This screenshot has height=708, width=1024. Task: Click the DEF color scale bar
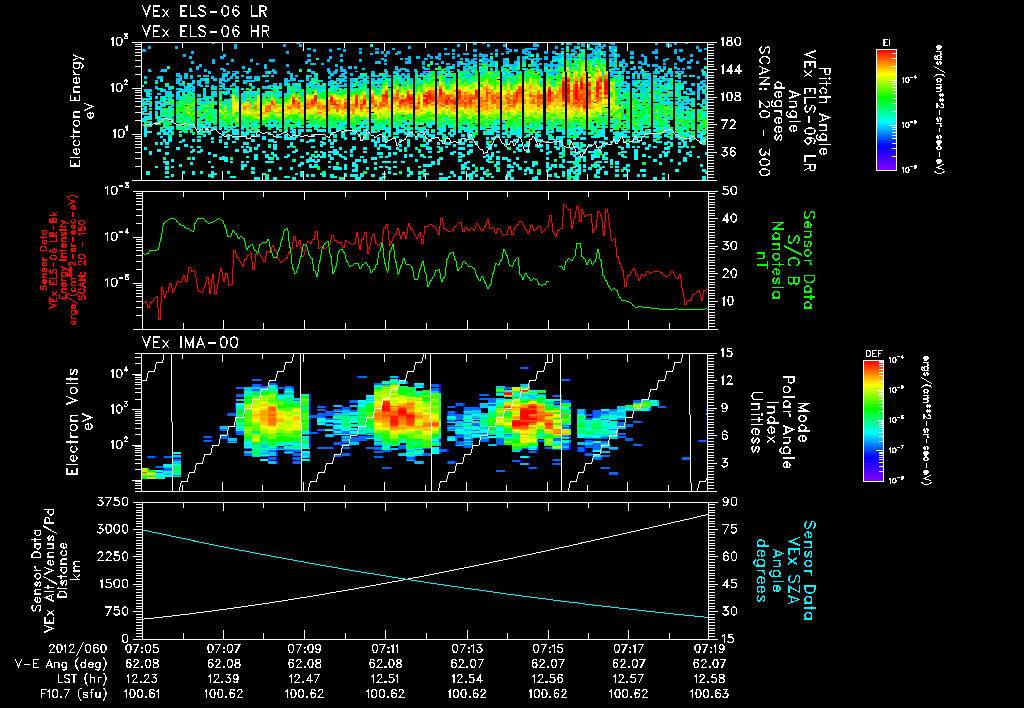873,421
